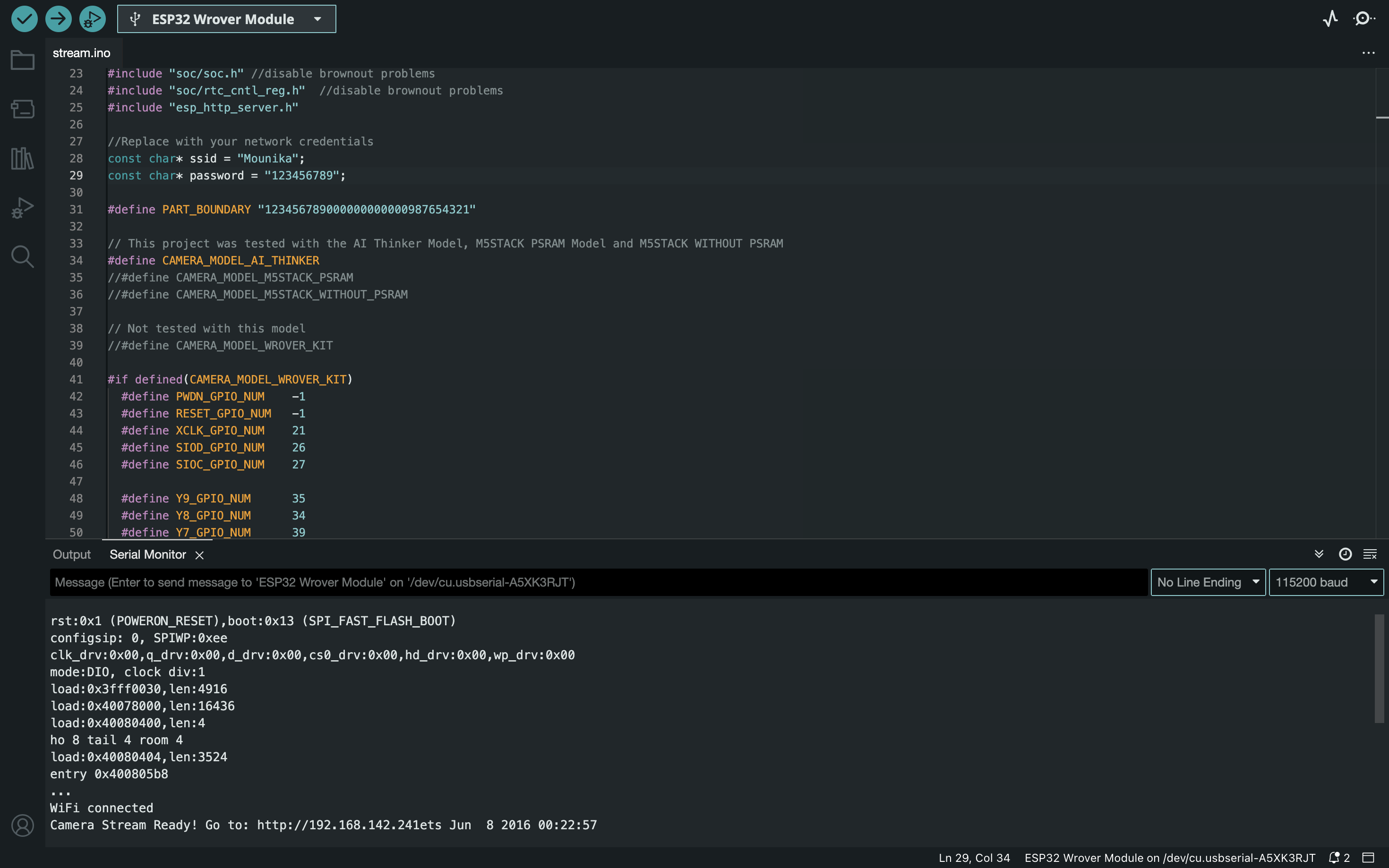The height and width of the screenshot is (868, 1389).
Task: Toggle autoscroll in Serial Monitor
Action: (1319, 554)
